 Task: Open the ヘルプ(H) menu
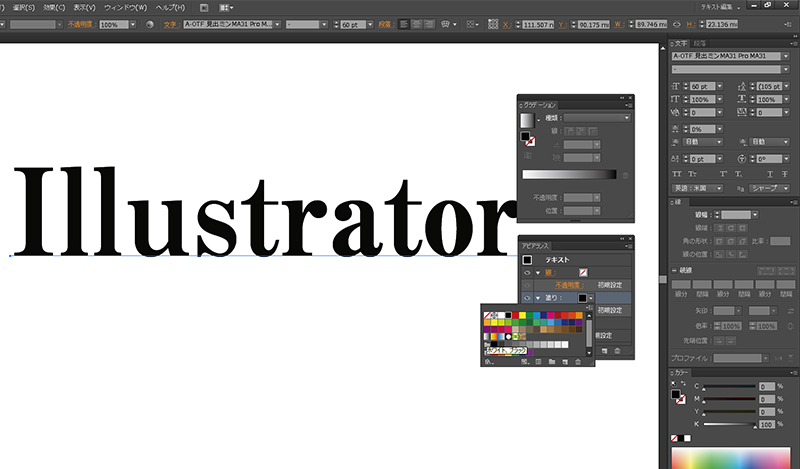click(170, 8)
